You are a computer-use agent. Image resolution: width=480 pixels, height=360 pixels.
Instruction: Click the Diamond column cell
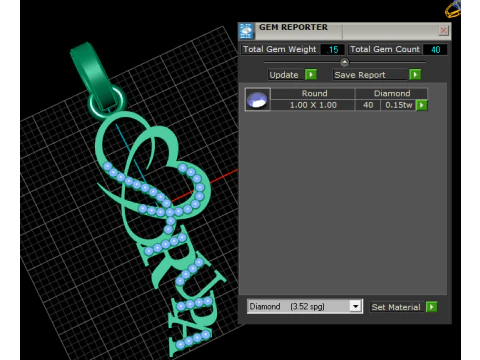click(392, 93)
